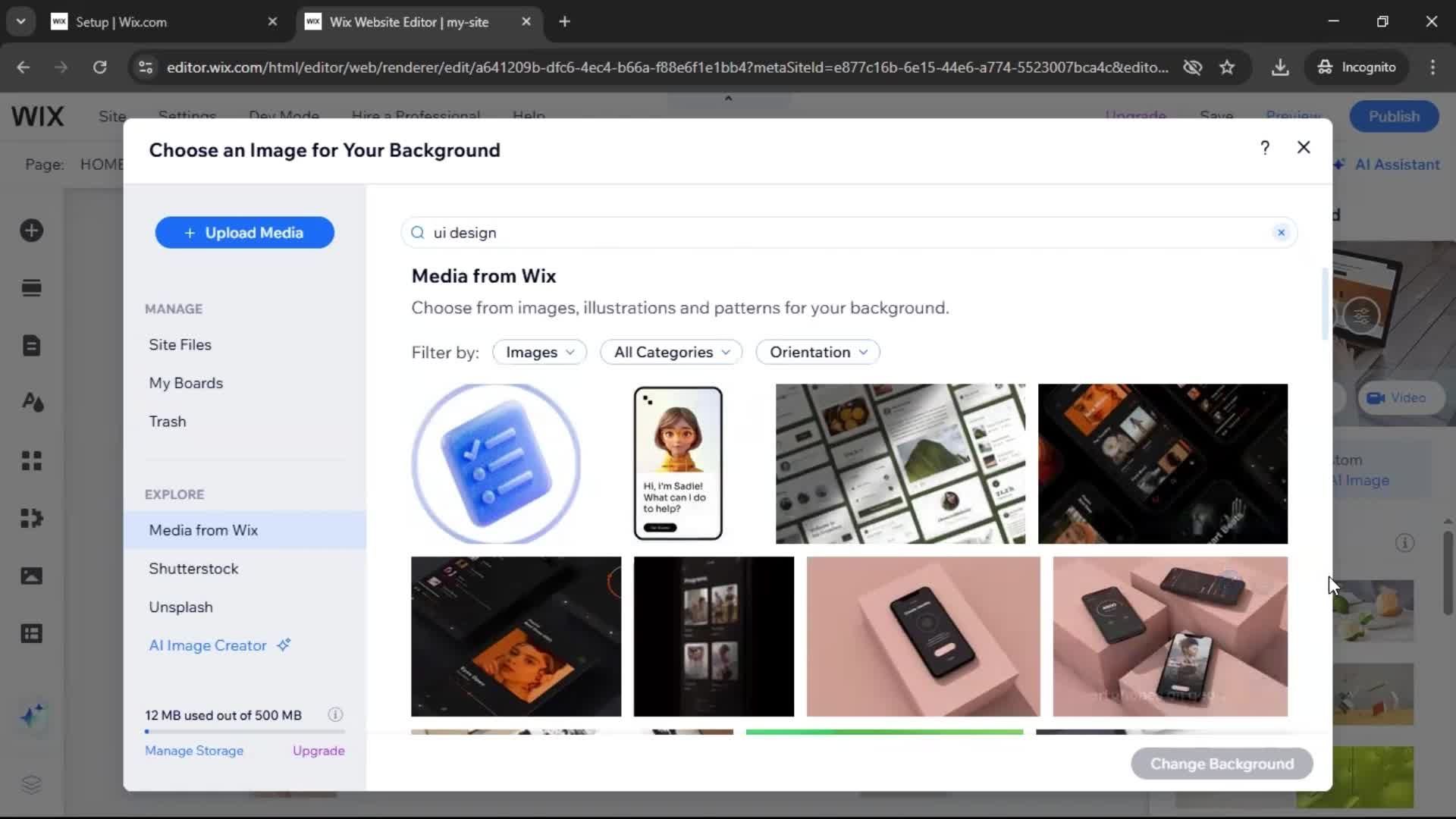
Task: Select the single phone on pink image
Action: tap(923, 636)
